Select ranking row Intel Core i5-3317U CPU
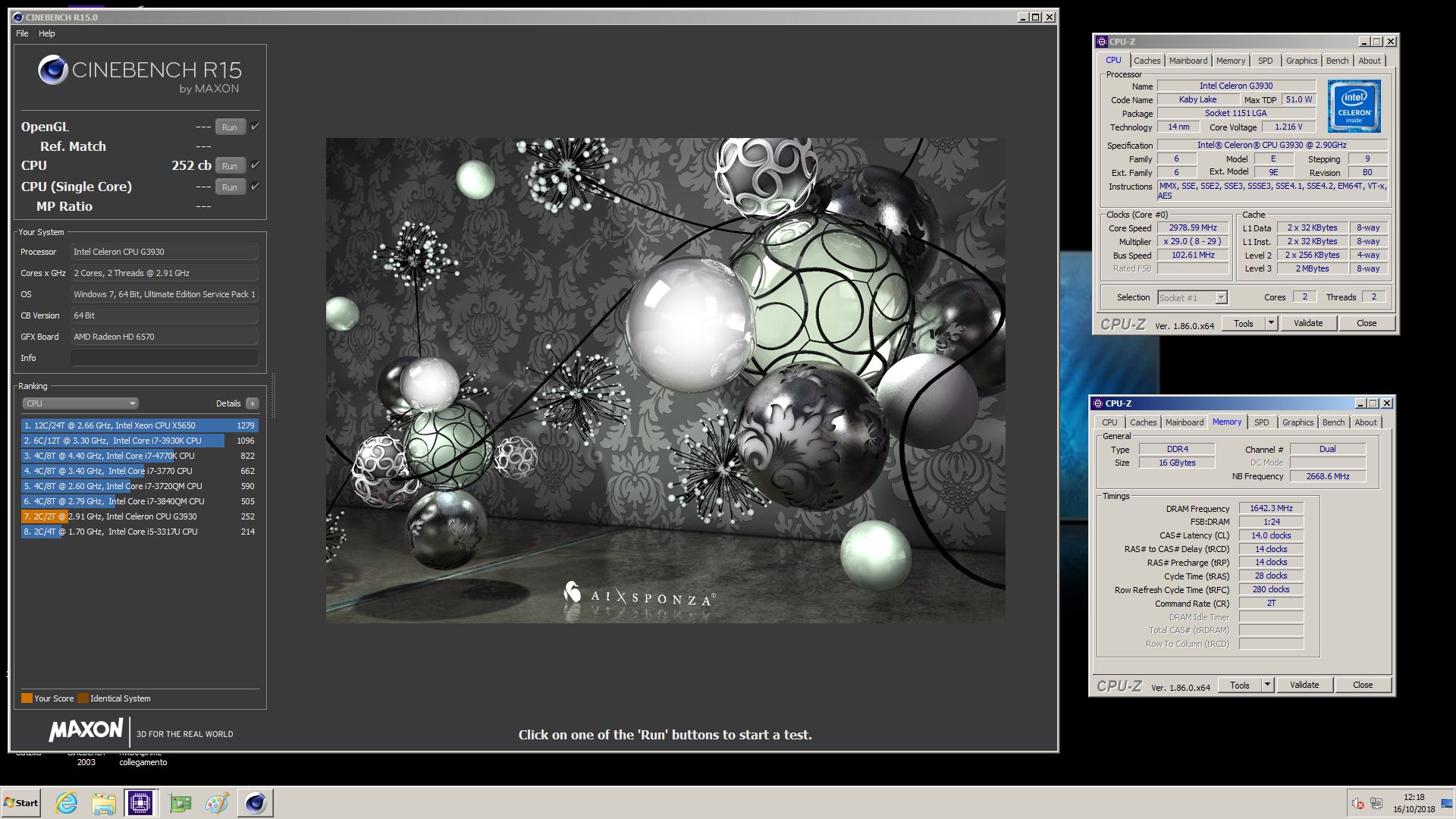The height and width of the screenshot is (819, 1456). [140, 532]
